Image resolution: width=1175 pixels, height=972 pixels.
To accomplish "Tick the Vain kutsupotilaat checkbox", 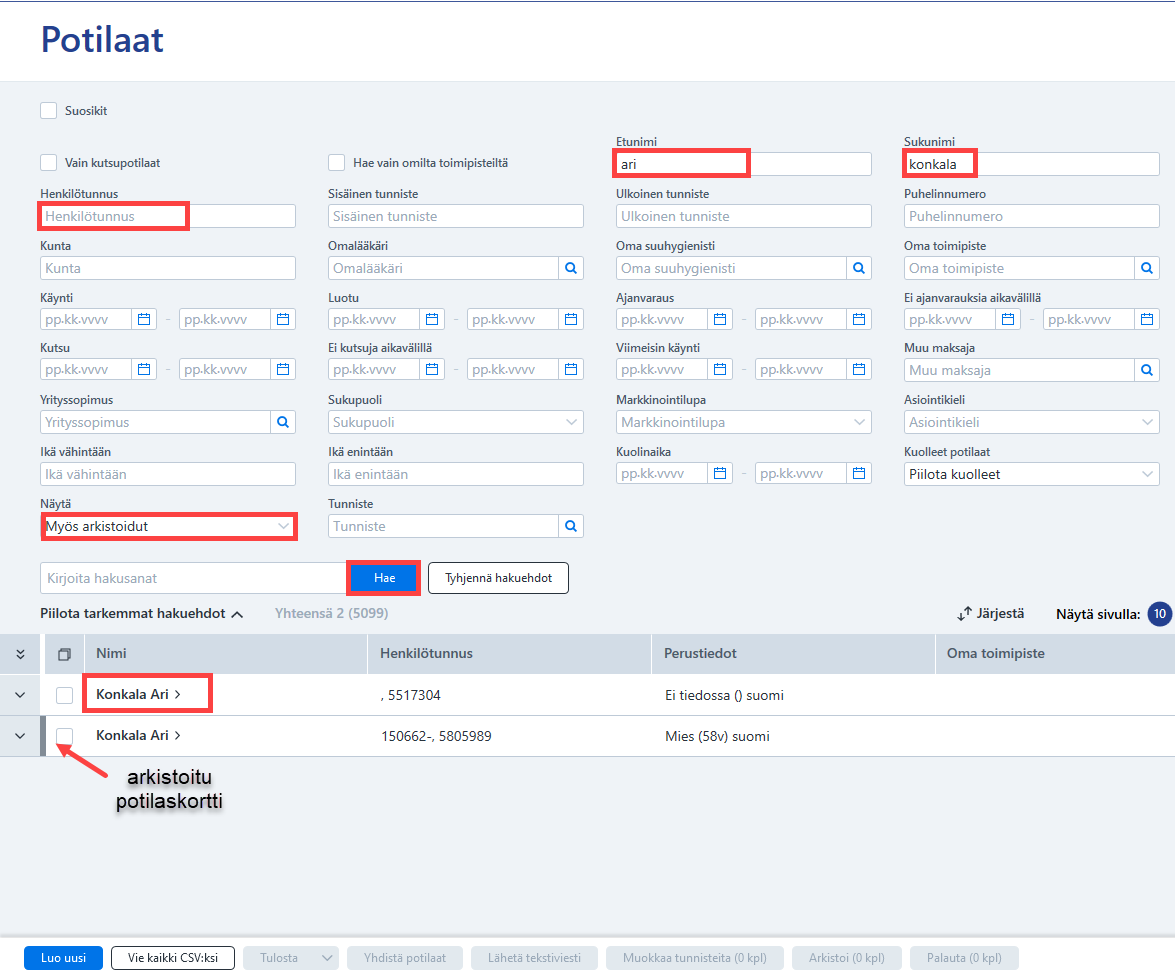I will 49,163.
